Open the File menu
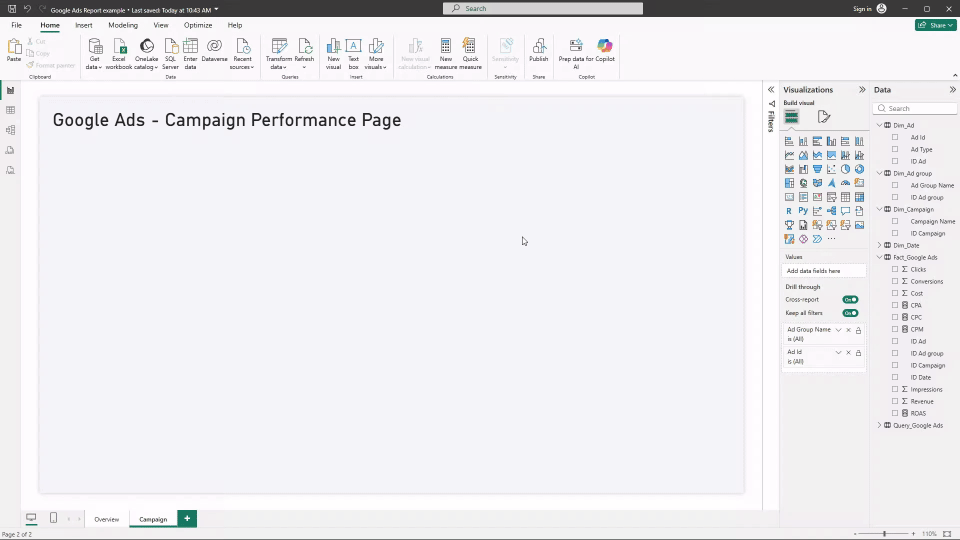This screenshot has width=960, height=540. coord(17,25)
